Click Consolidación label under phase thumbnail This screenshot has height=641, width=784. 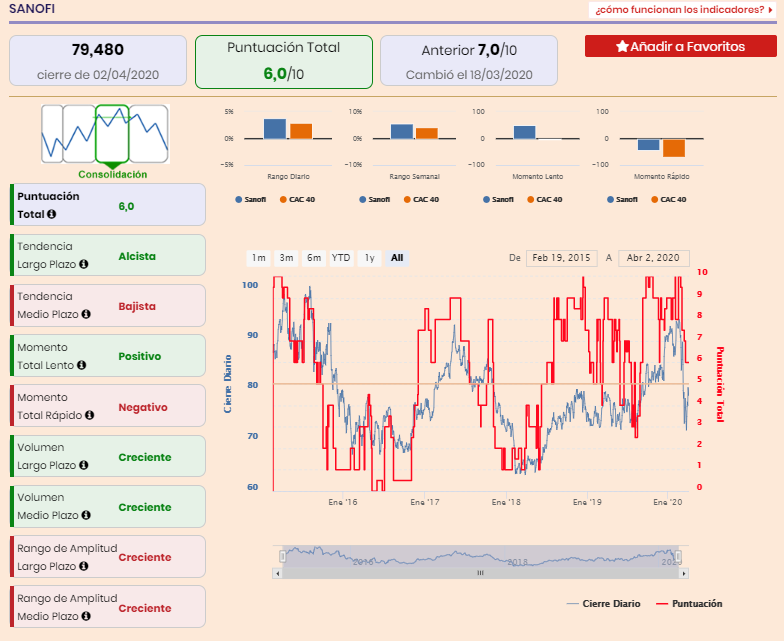(x=112, y=174)
